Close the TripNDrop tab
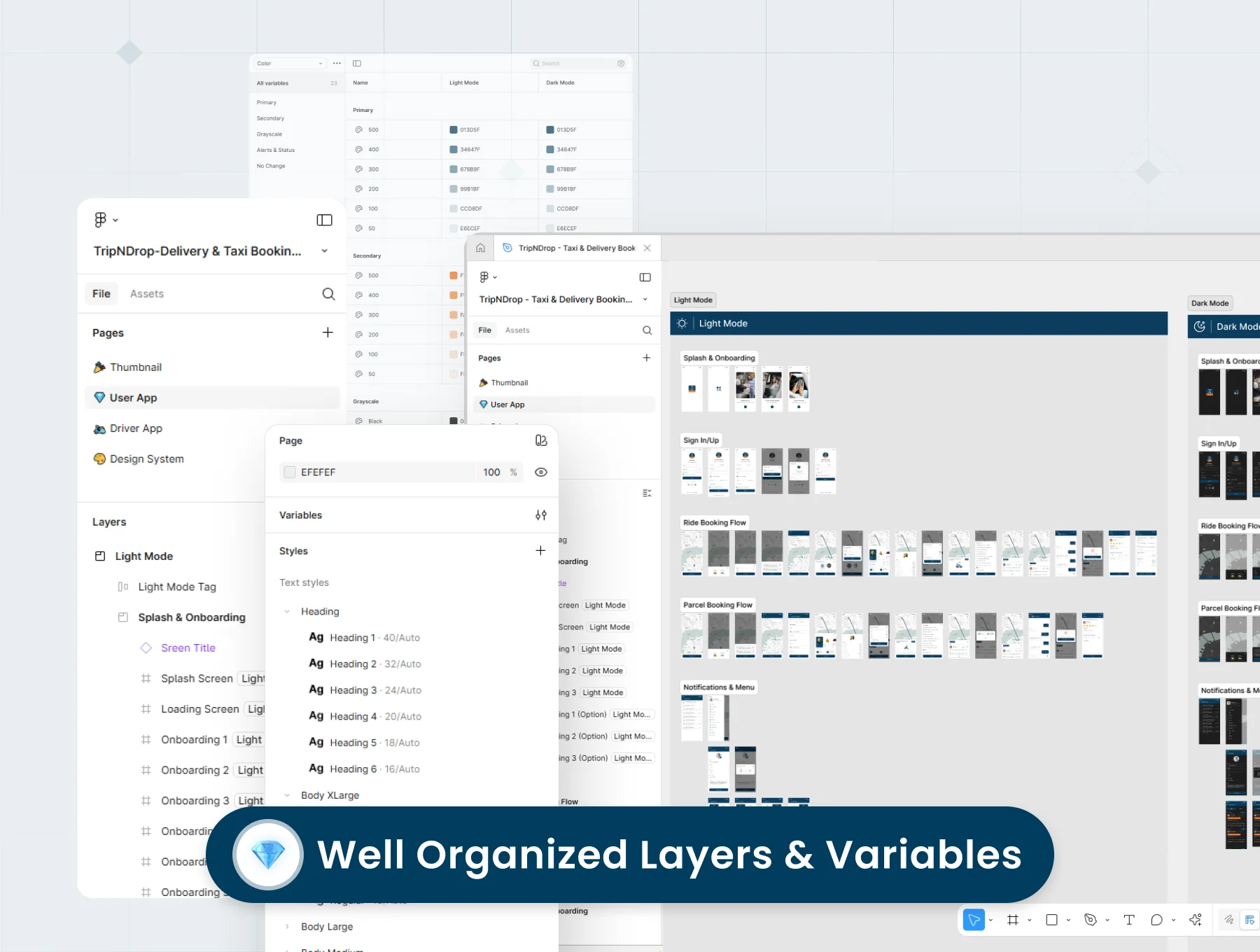The width and height of the screenshot is (1260, 952). [x=647, y=248]
